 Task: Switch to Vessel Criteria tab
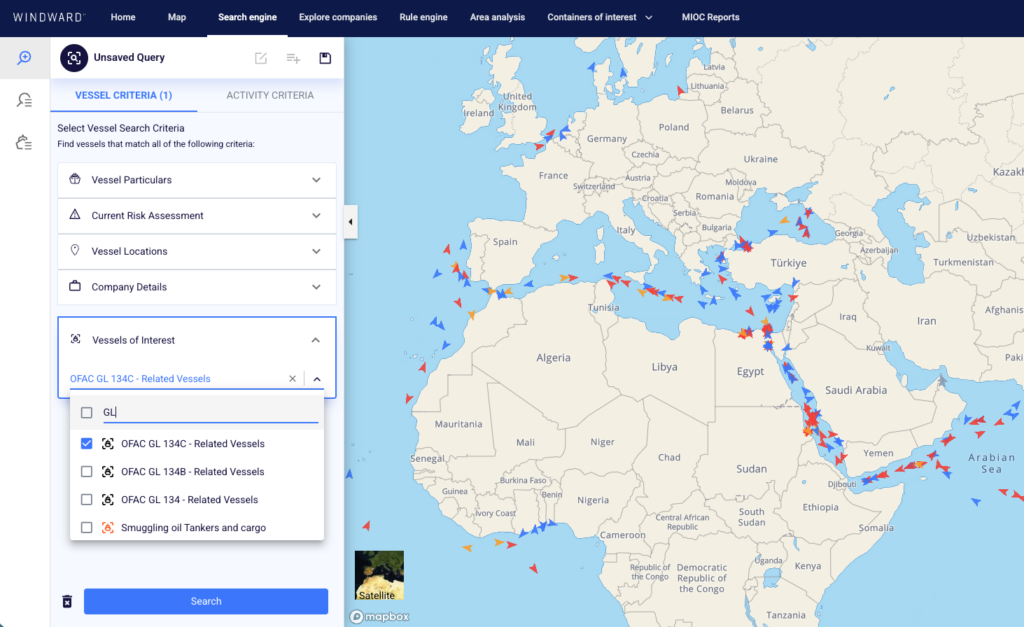click(x=123, y=95)
